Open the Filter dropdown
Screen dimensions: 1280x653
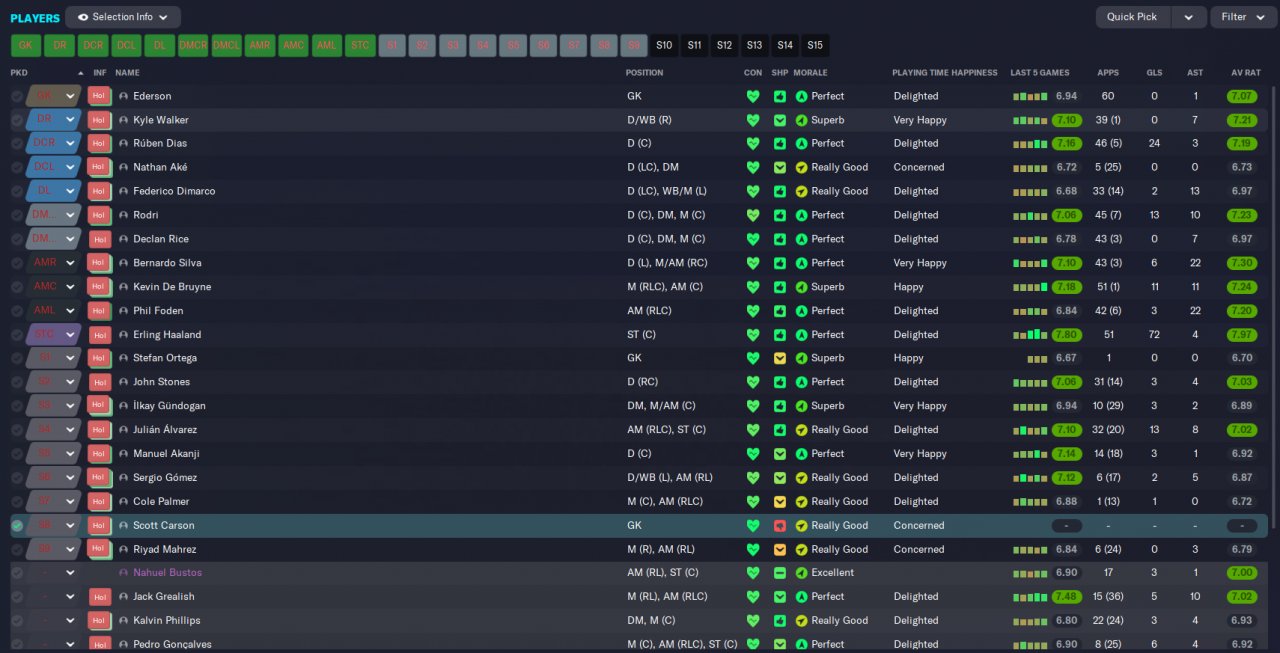(1241, 17)
